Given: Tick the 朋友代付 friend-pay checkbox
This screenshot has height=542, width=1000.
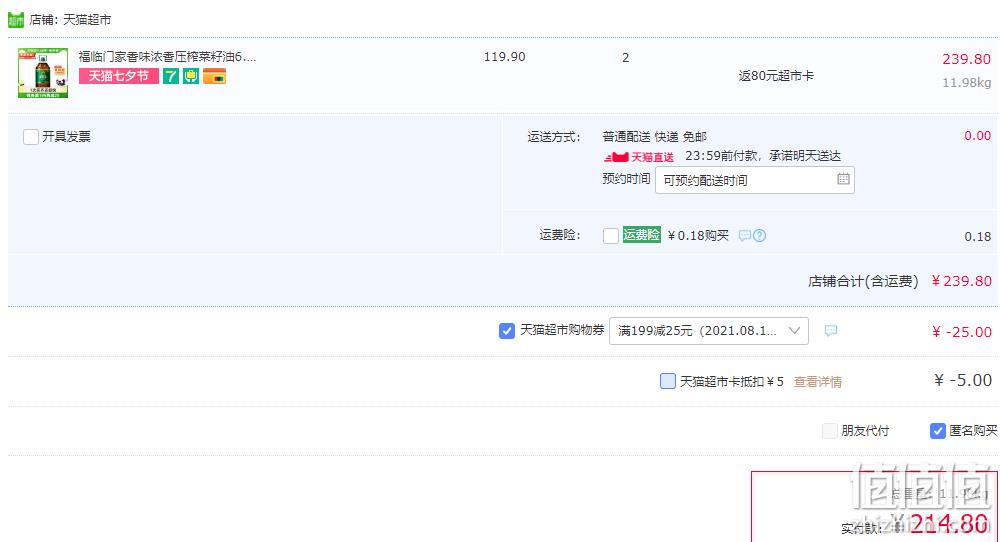Looking at the screenshot, I should click(x=829, y=431).
